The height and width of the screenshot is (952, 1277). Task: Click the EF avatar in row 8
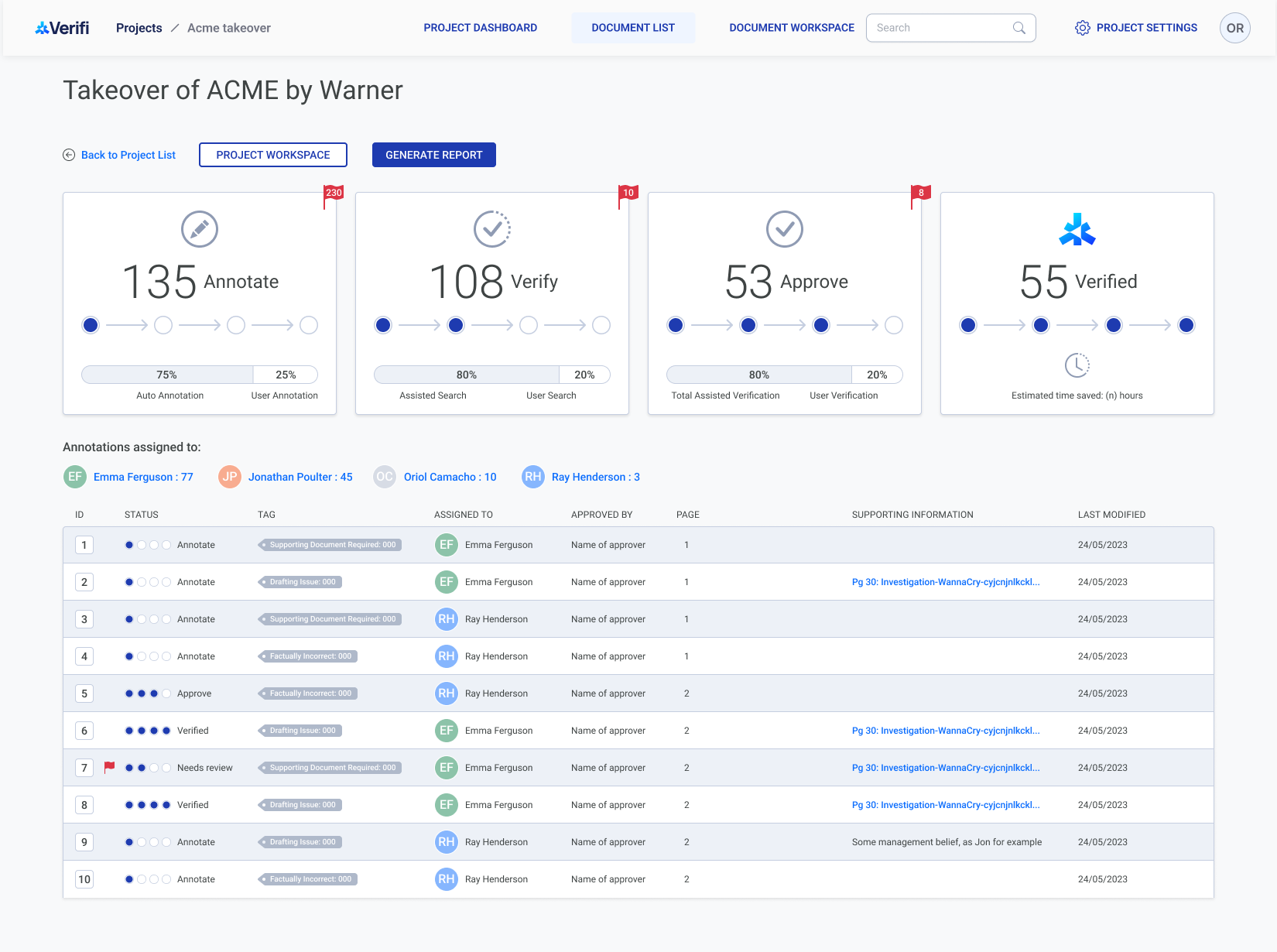pyautogui.click(x=447, y=805)
